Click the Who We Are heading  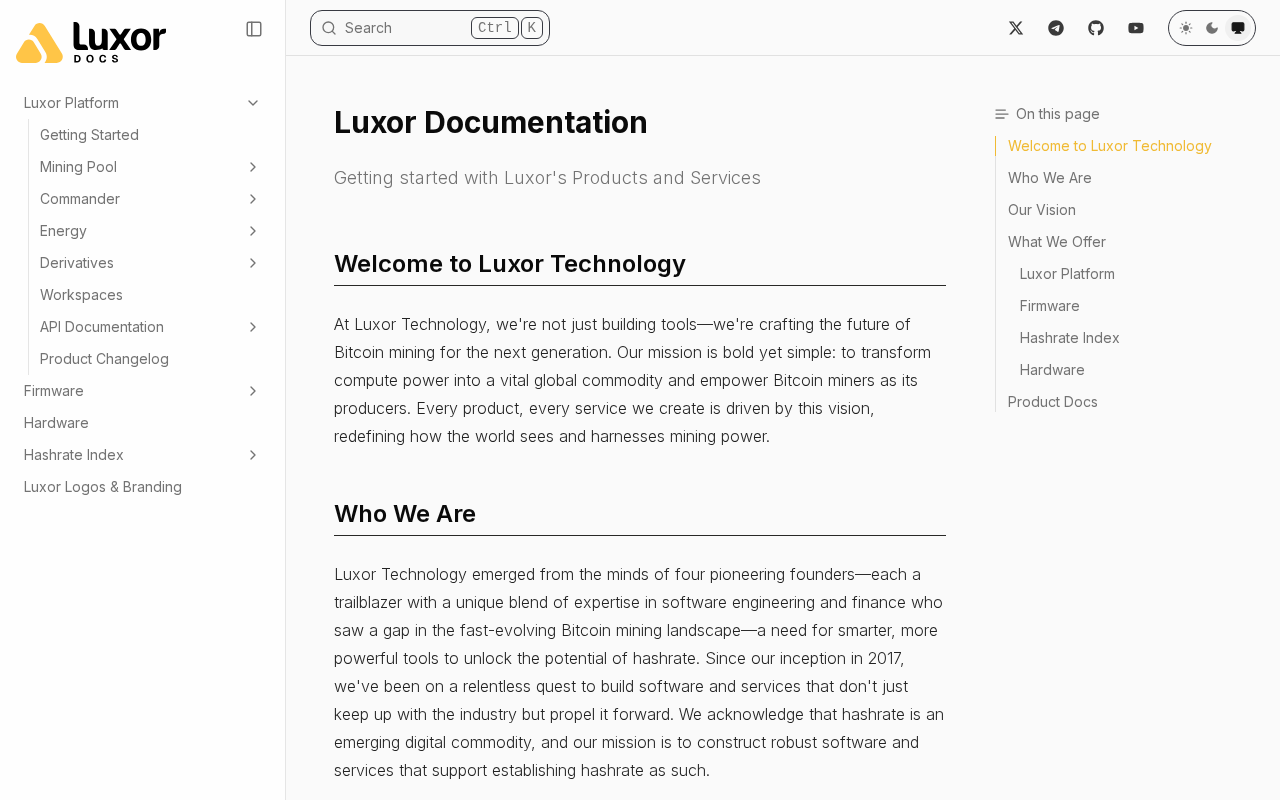point(405,514)
